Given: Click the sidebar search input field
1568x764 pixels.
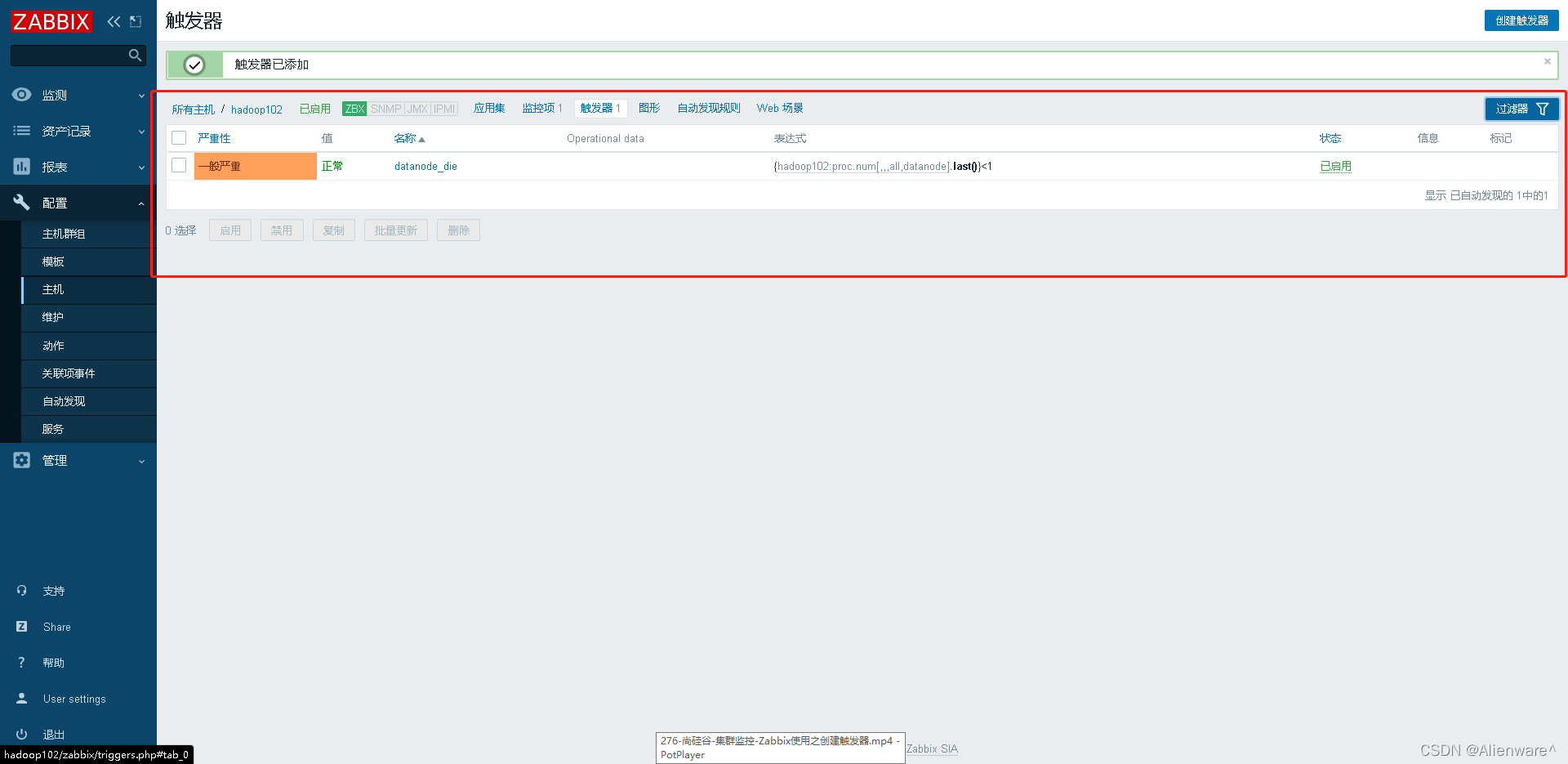Looking at the screenshot, I should point(69,55).
